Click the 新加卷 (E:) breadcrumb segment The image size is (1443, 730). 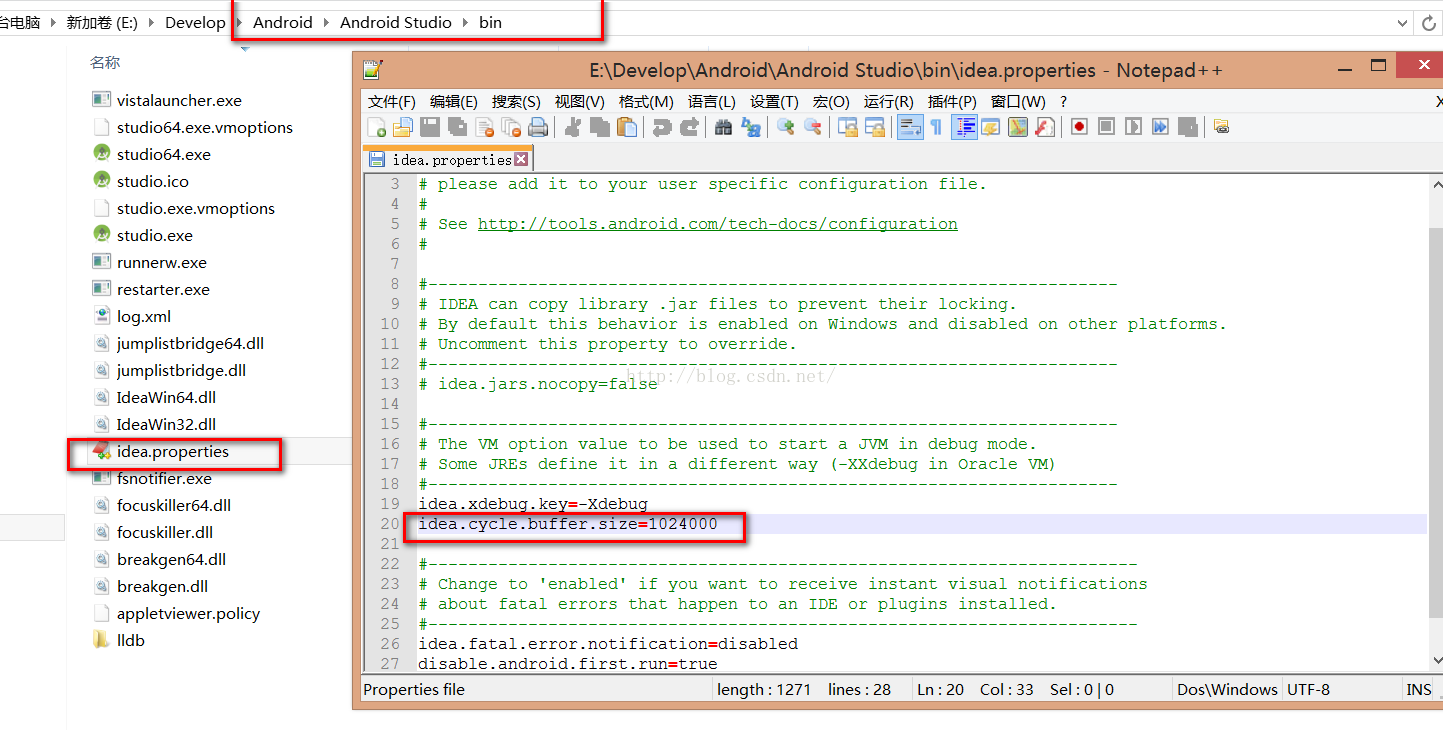click(x=101, y=22)
